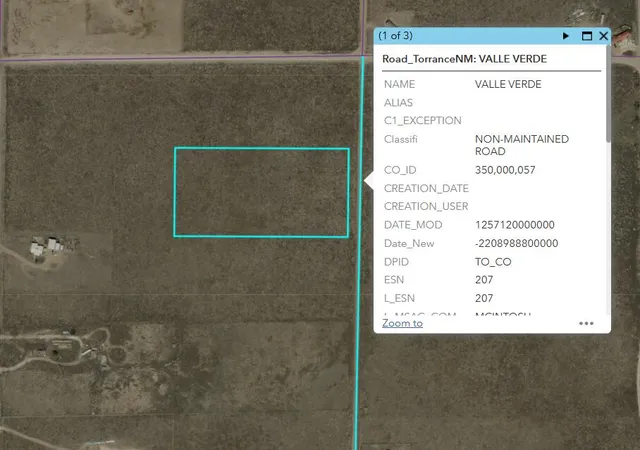Screen dimensions: 640x450
Task: Select the Date_New value -2208988800000
Action: 516,243
